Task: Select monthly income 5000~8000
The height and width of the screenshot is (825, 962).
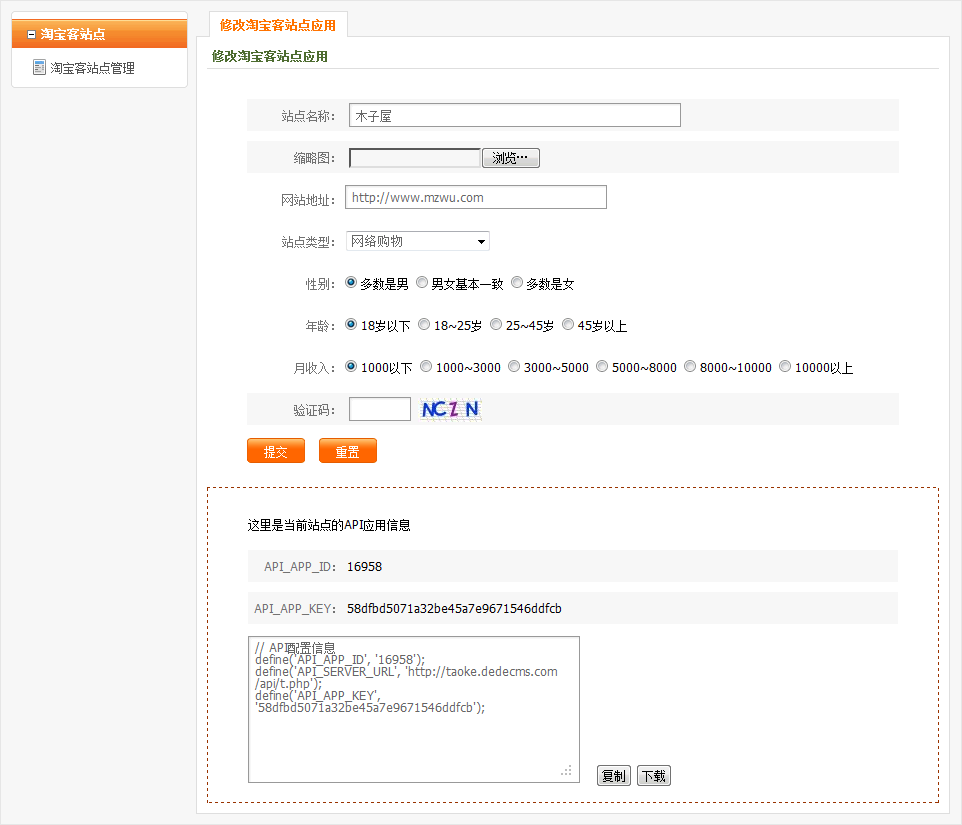Action: click(x=602, y=366)
